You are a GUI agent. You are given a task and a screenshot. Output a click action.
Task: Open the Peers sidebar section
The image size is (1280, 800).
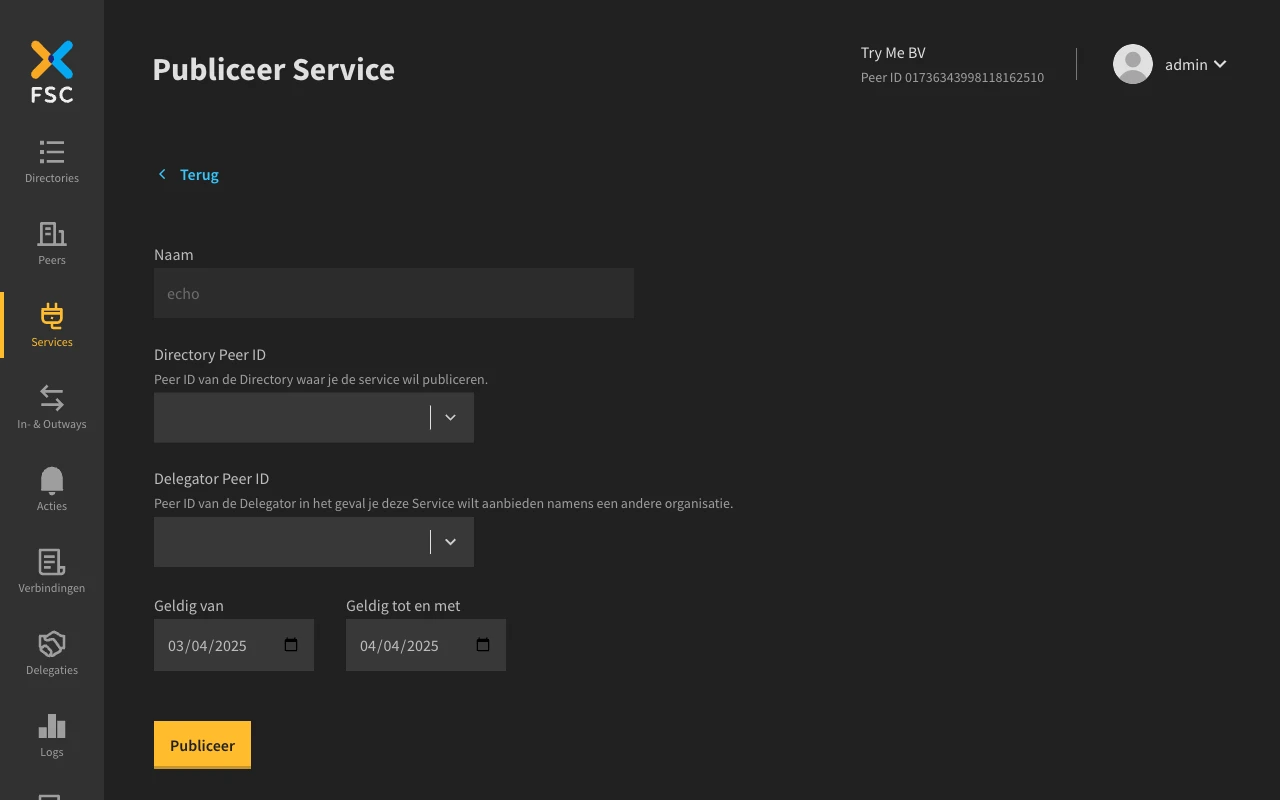click(52, 243)
